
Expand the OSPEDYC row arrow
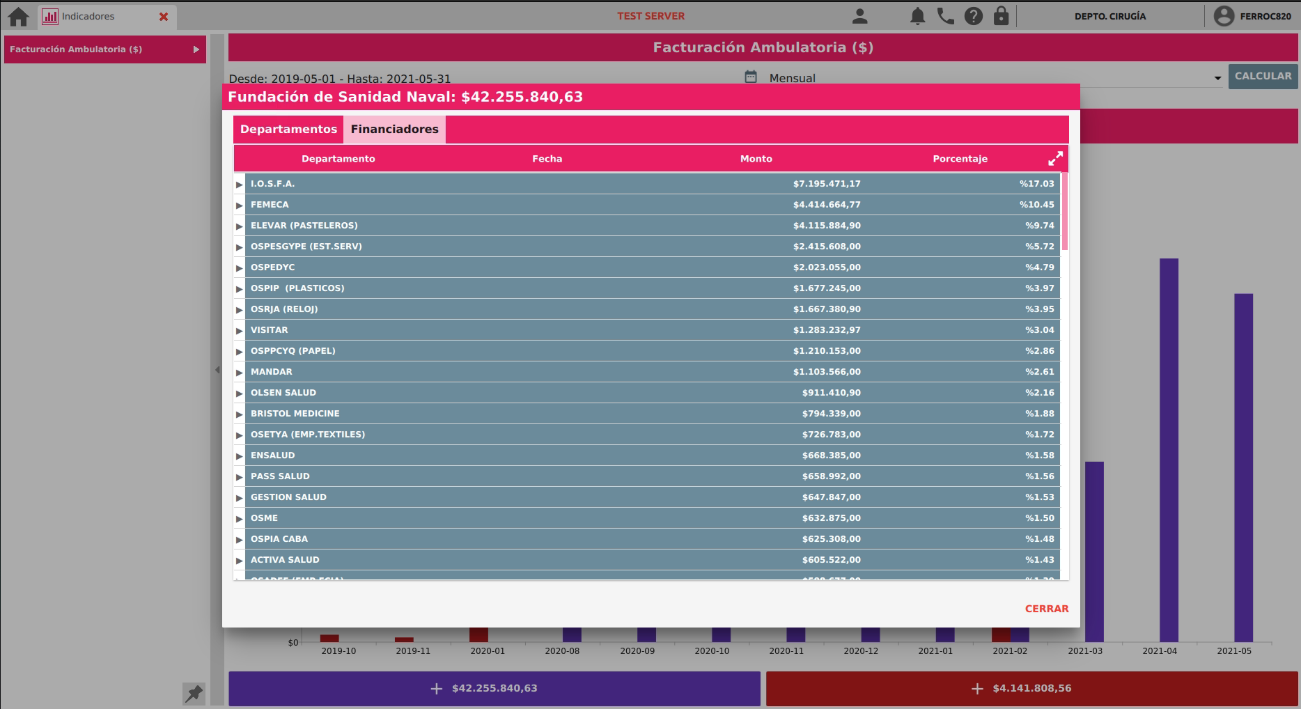(240, 268)
